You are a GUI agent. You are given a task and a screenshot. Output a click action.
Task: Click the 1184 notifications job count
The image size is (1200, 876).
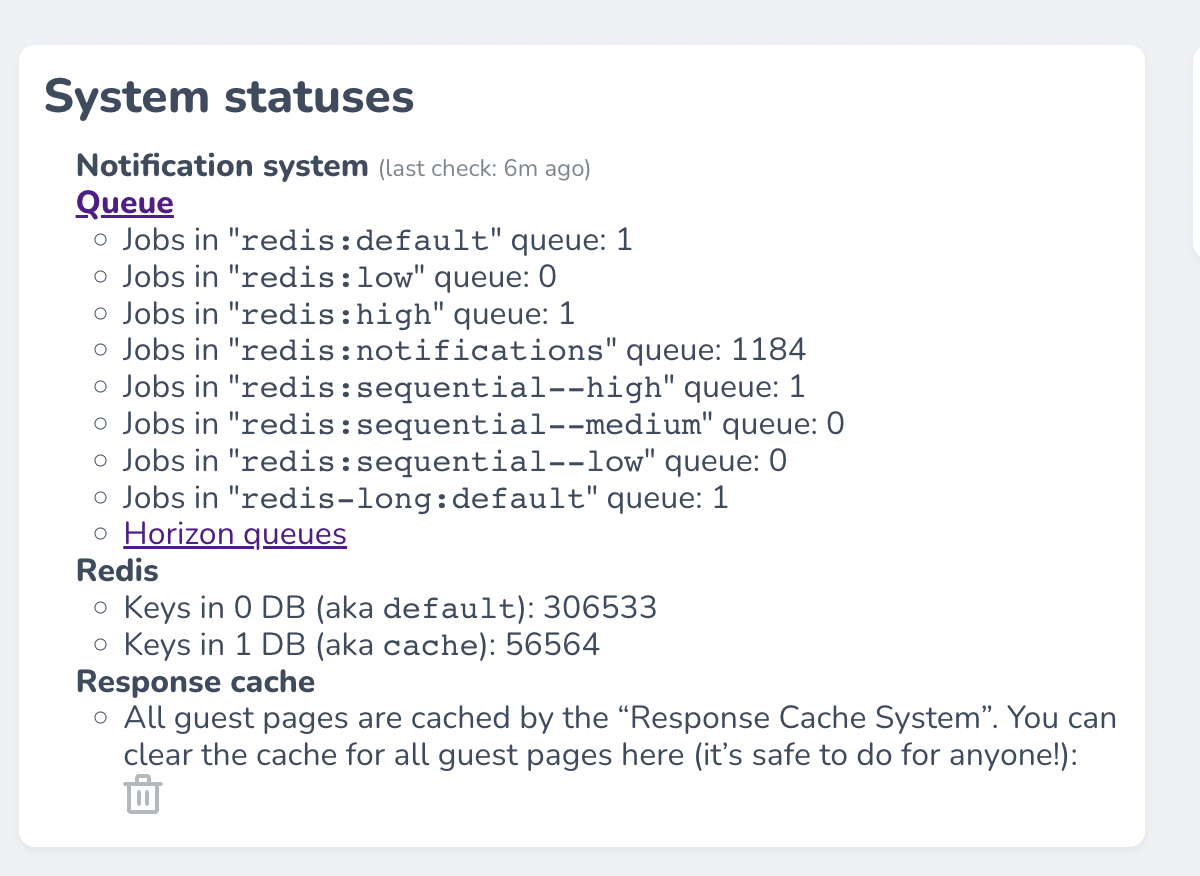[x=769, y=350]
